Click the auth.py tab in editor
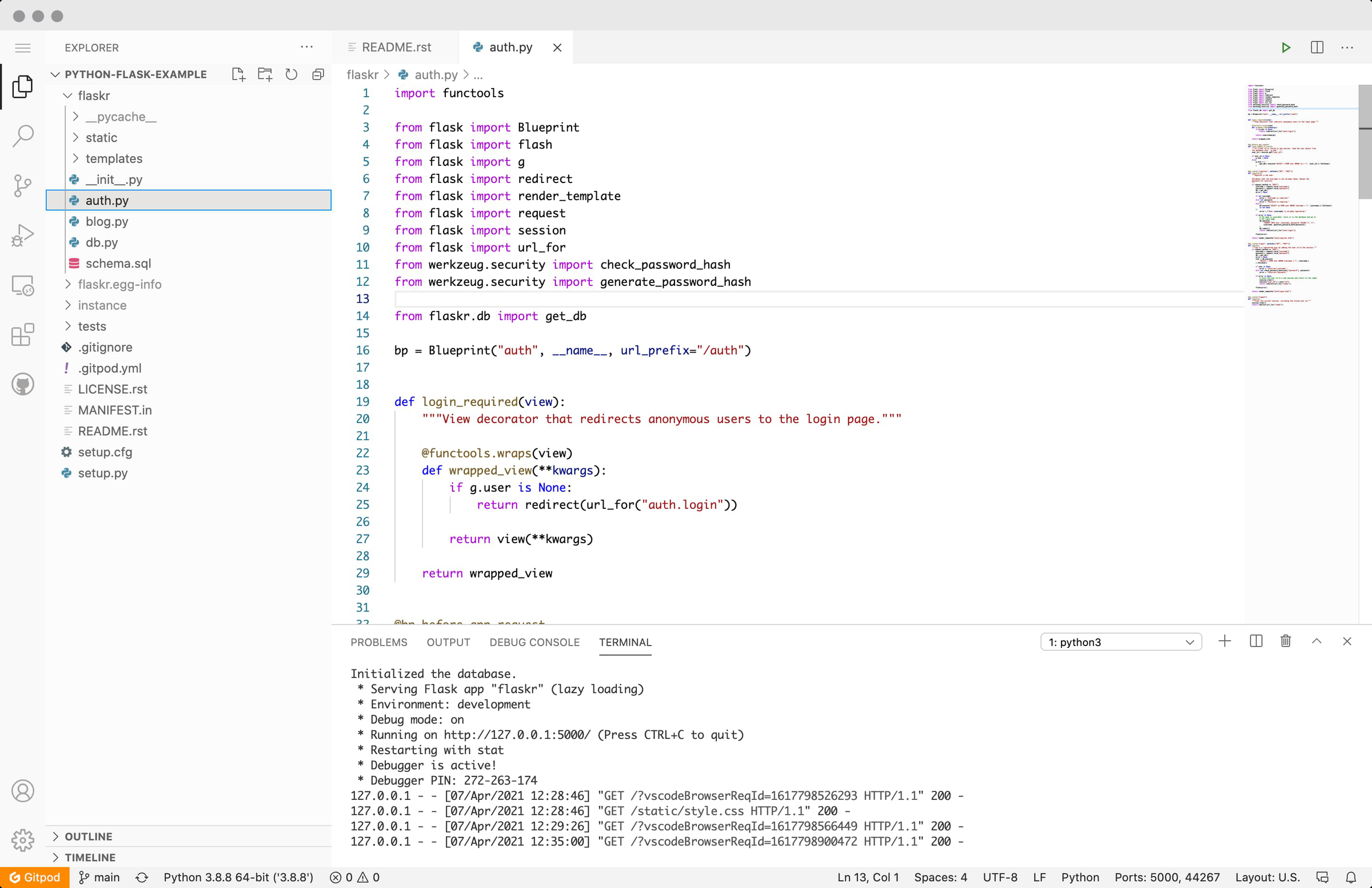1372x888 pixels. pyautogui.click(x=511, y=47)
